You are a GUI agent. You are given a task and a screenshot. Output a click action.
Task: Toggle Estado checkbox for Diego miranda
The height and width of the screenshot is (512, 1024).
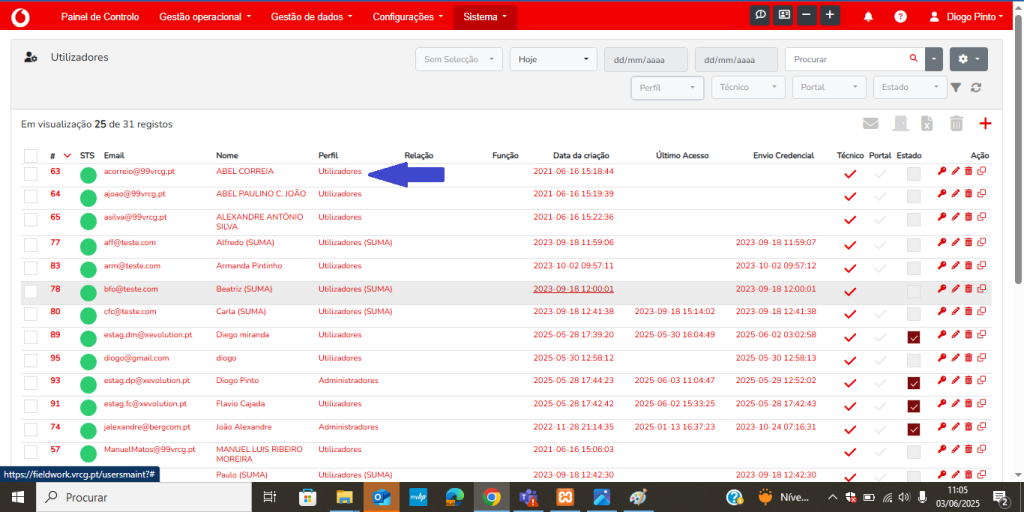pos(914,338)
